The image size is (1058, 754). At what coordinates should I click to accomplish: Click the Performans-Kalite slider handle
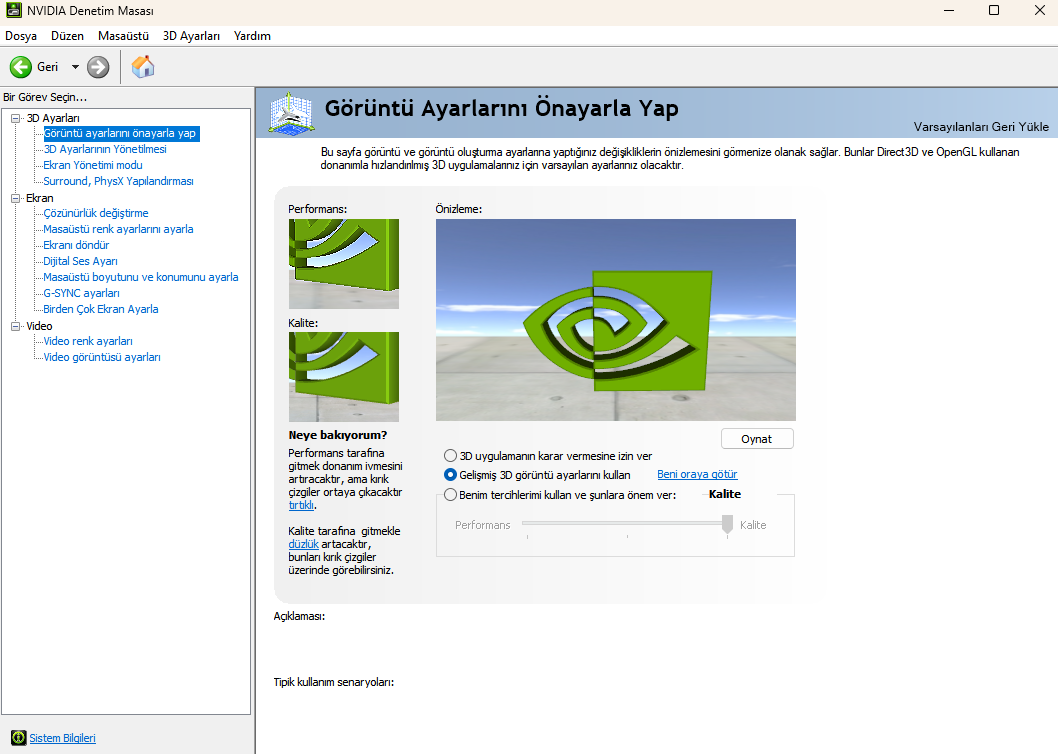tap(727, 524)
